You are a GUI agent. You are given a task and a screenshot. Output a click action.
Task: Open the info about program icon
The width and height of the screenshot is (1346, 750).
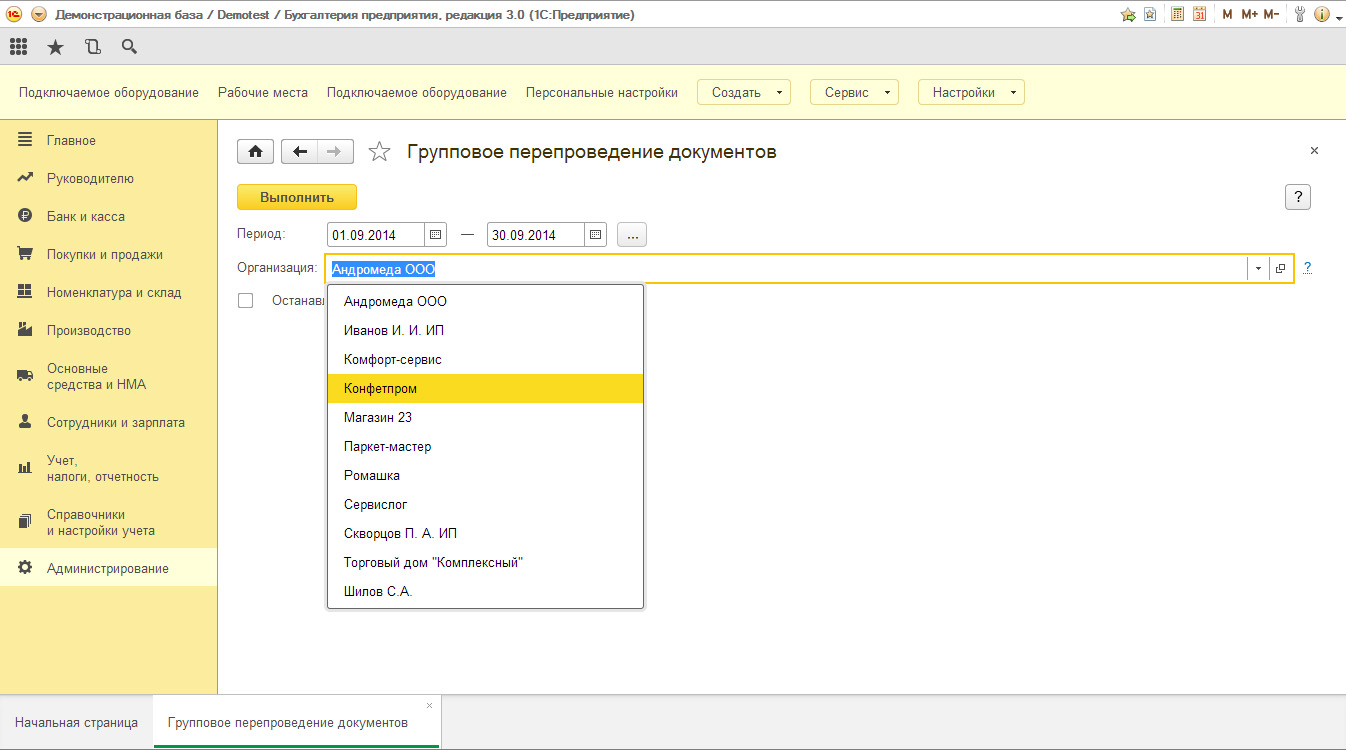[x=1320, y=14]
